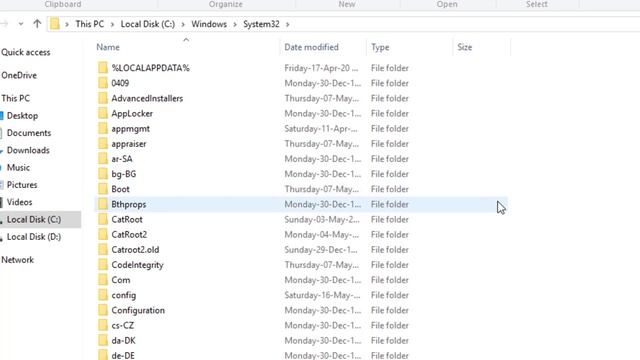Select the folder name Configuration
The image size is (640, 360).
pyautogui.click(x=138, y=311)
